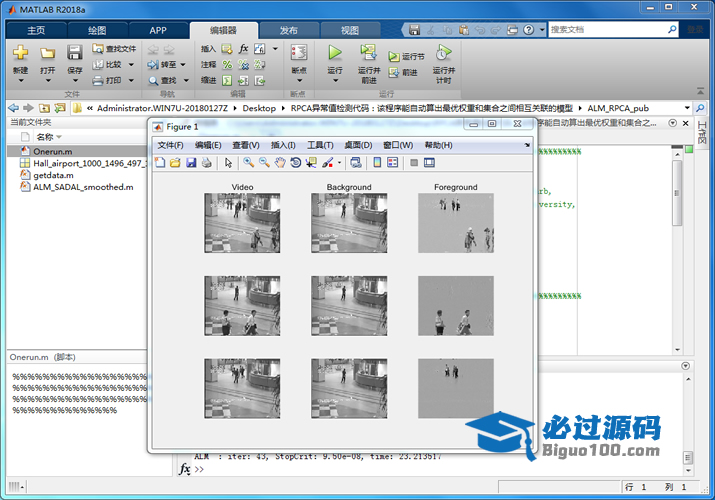Click the Run Section button
This screenshot has width=715, height=500.
[406, 57]
